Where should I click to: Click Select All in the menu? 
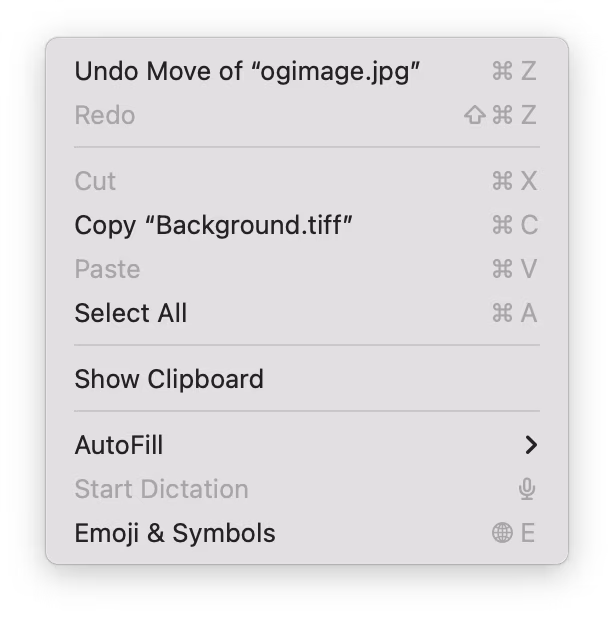(x=307, y=313)
